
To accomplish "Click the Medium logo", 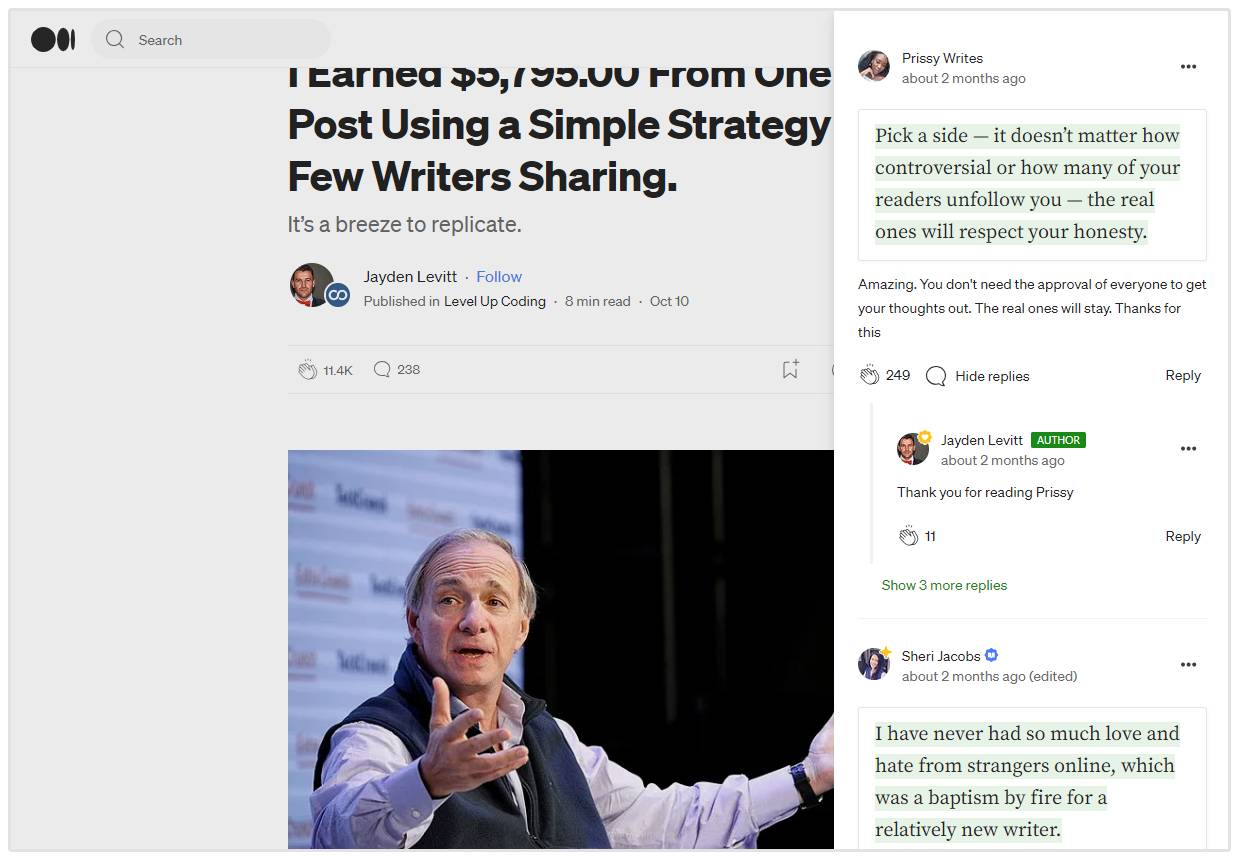I will point(53,40).
